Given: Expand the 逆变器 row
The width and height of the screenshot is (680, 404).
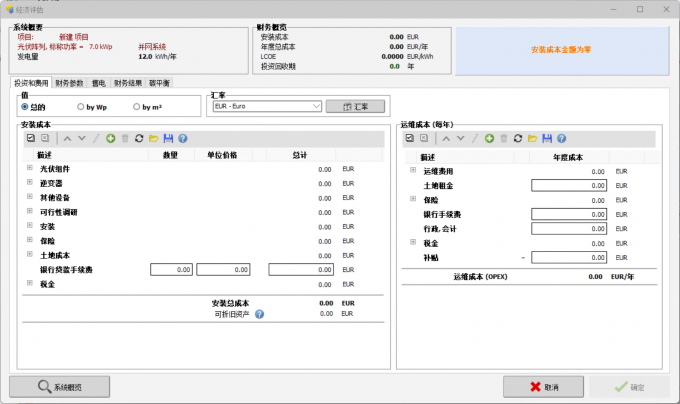Looking at the screenshot, I should tap(29, 182).
